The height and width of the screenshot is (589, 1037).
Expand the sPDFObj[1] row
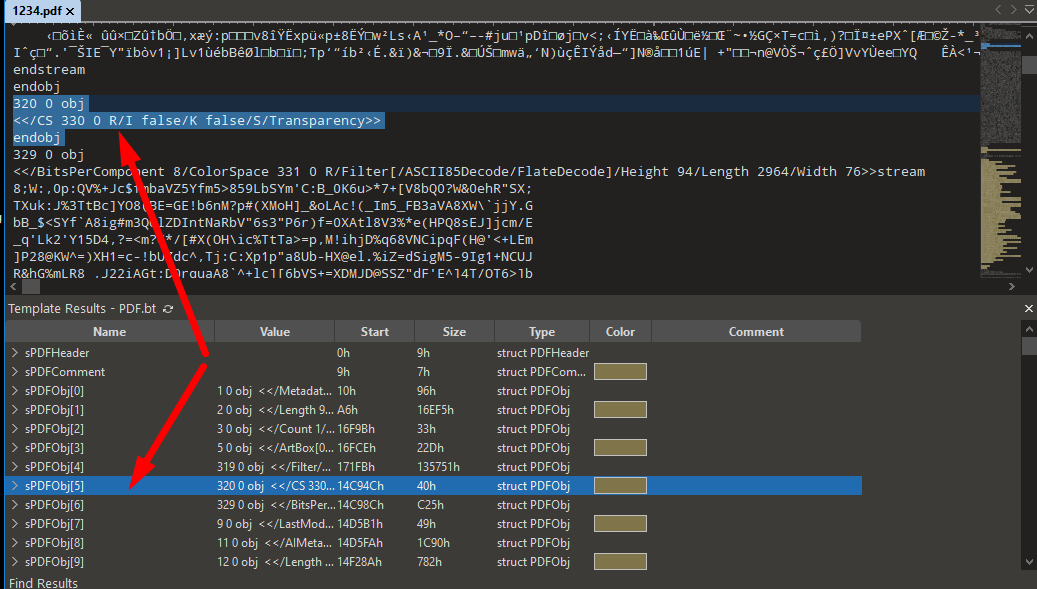click(x=15, y=410)
